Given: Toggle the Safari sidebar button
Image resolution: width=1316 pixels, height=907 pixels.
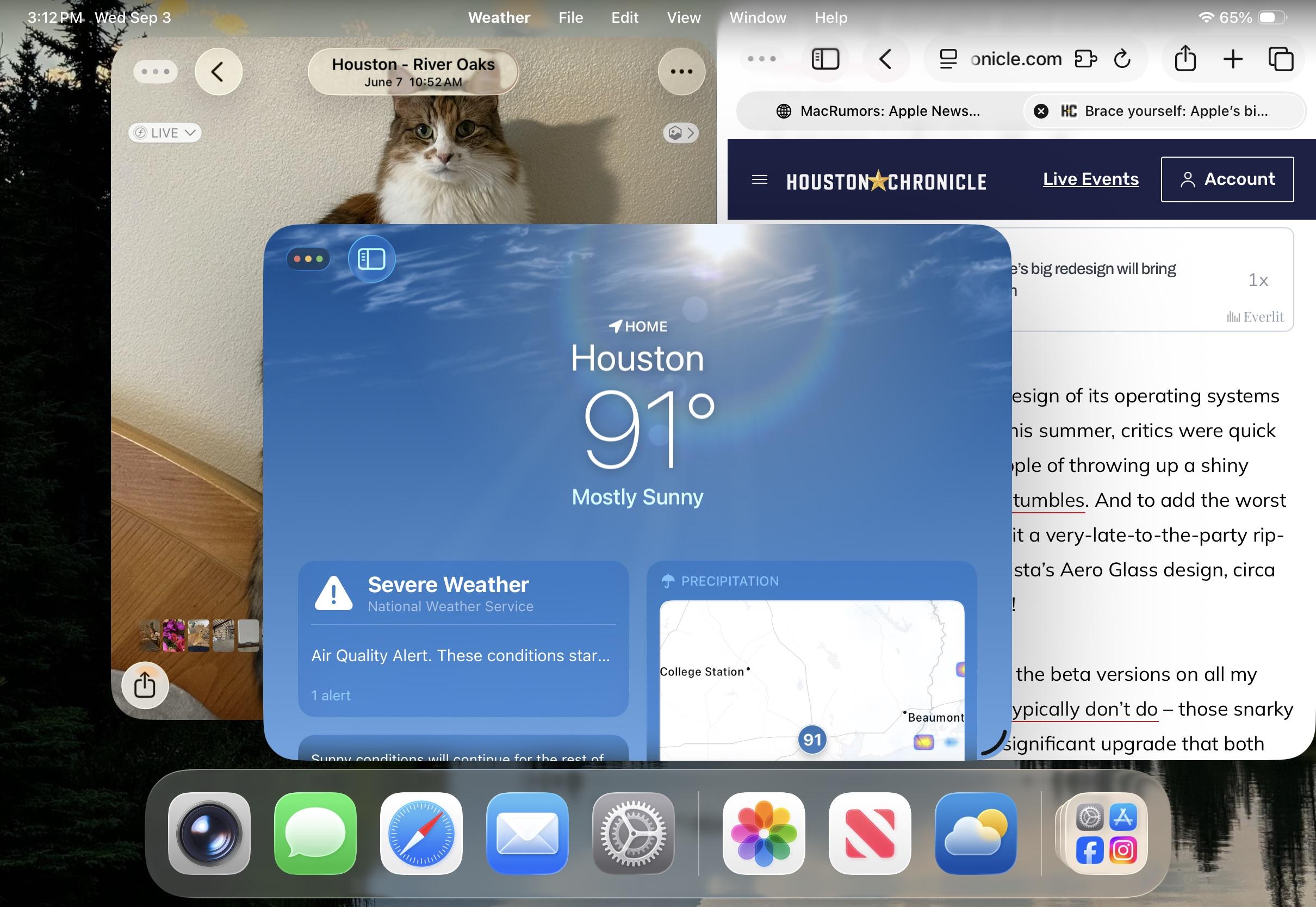Looking at the screenshot, I should 825,59.
